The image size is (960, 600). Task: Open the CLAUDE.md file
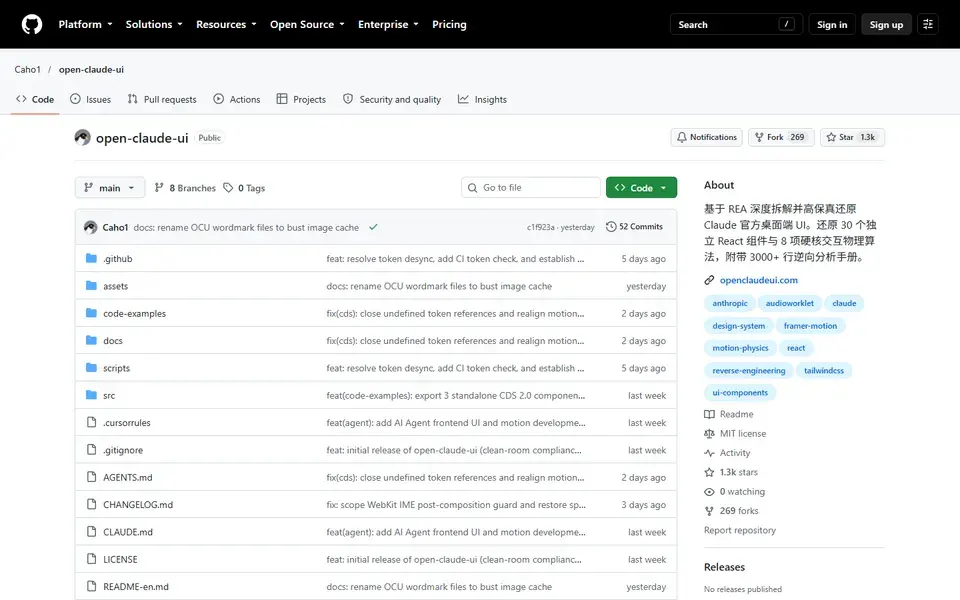(127, 532)
